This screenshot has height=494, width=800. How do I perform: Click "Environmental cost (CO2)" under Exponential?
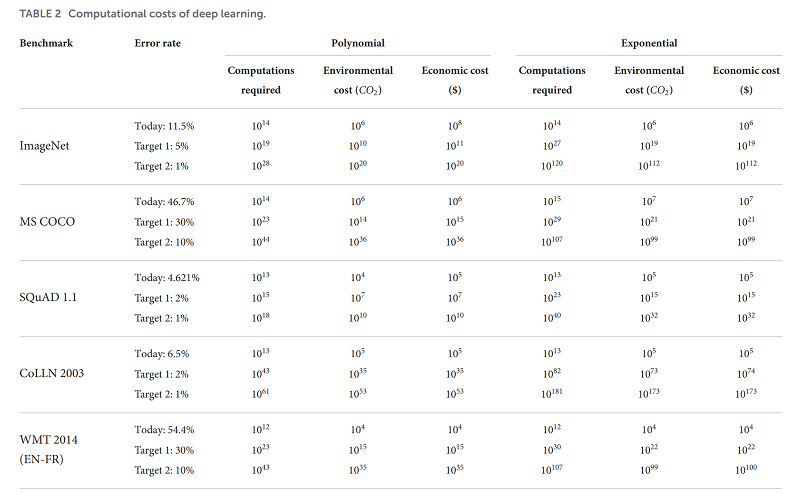click(x=649, y=80)
